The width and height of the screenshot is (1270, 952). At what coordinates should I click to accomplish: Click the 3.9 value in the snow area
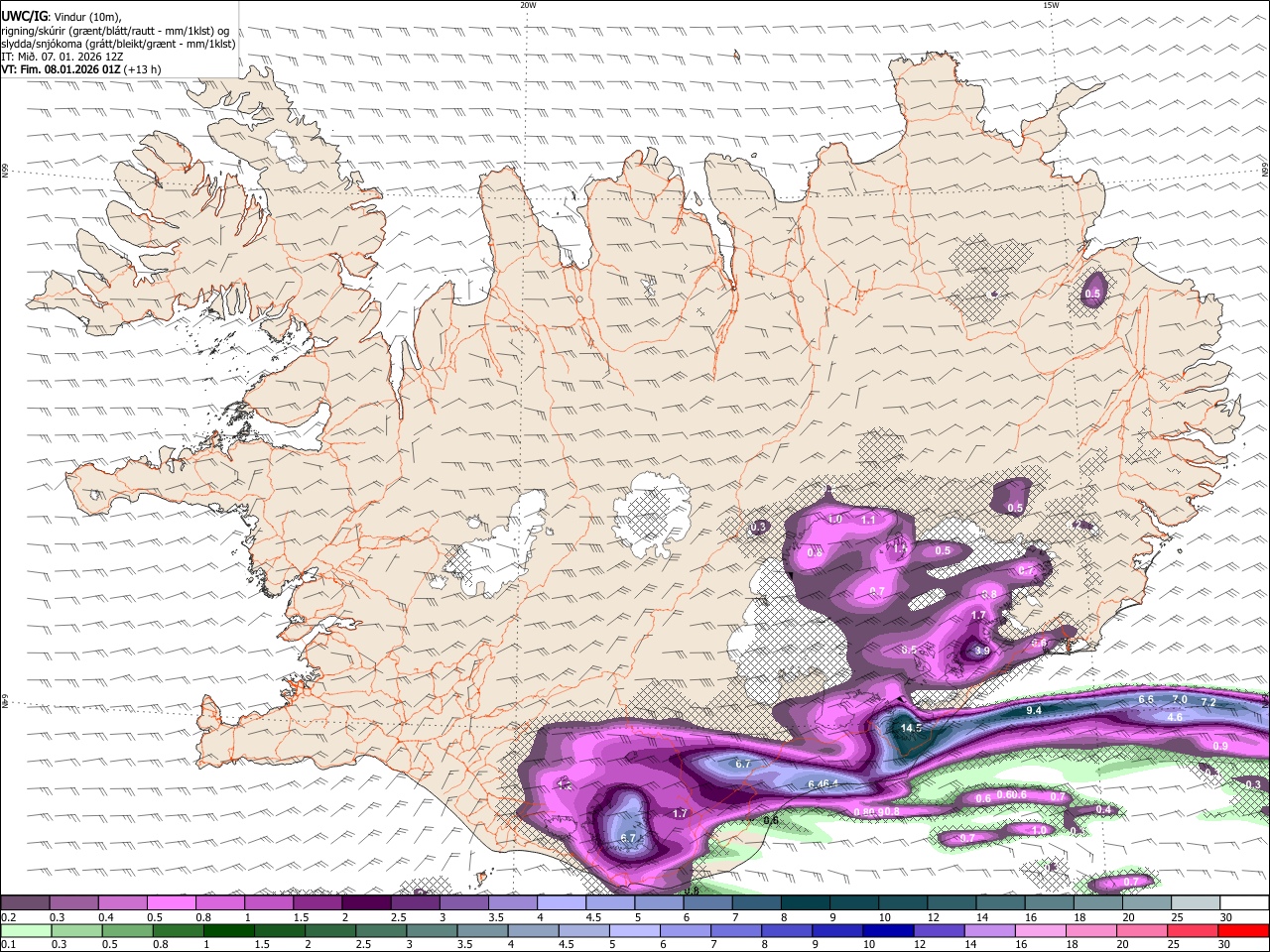982,651
